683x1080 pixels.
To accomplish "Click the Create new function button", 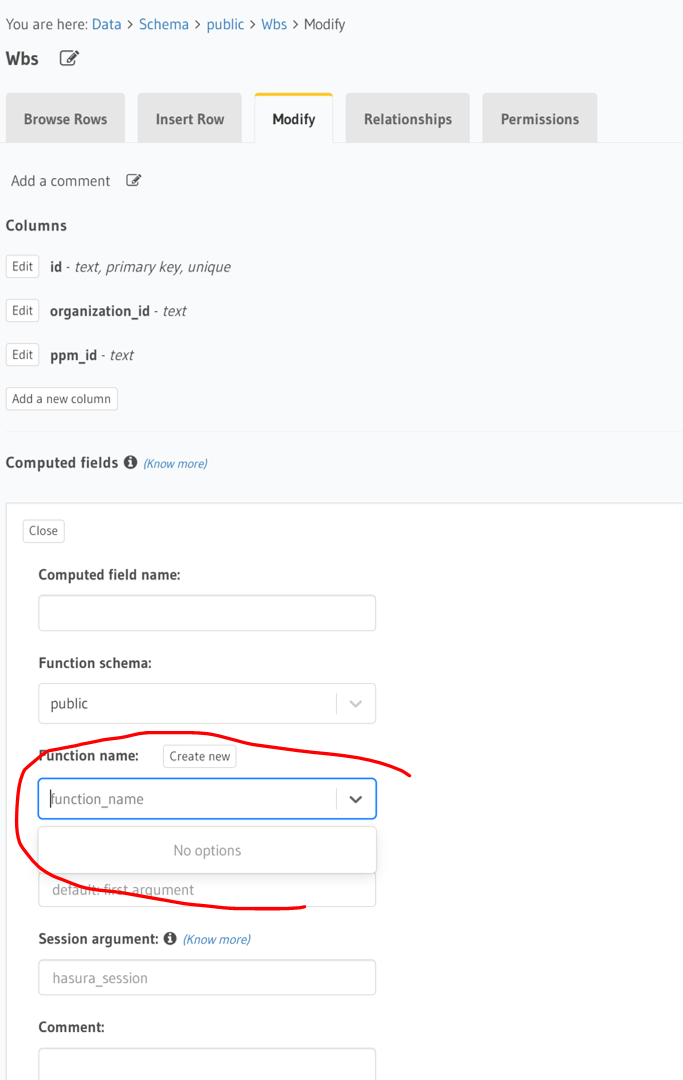I will (x=200, y=756).
